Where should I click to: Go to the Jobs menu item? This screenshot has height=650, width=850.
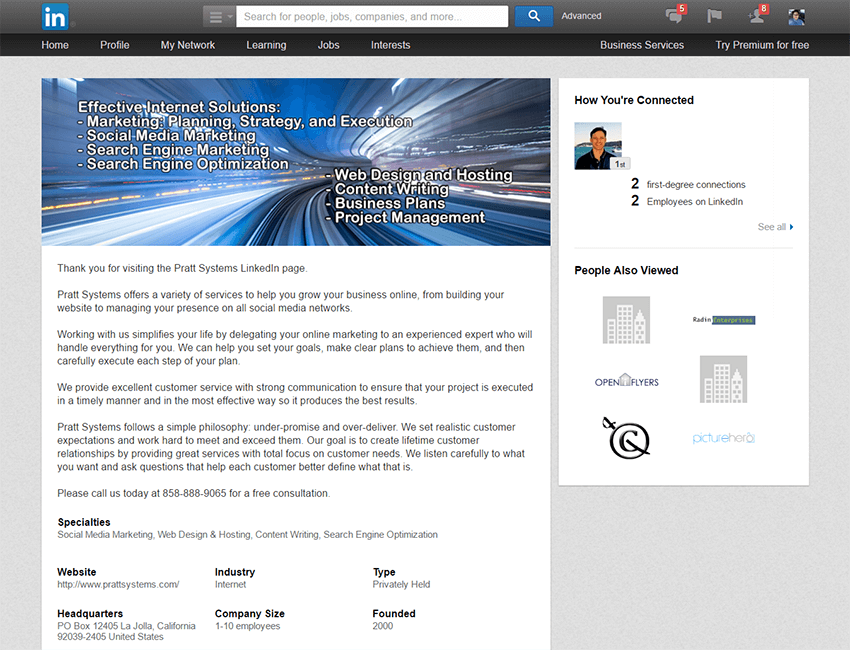pos(328,45)
